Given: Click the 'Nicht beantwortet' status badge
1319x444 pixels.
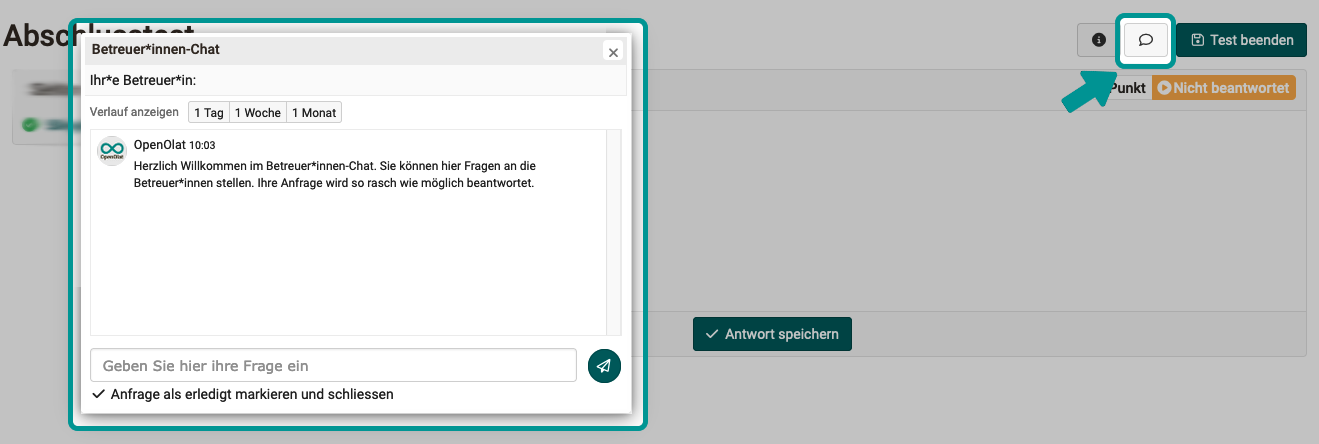Looking at the screenshot, I should pyautogui.click(x=1223, y=88).
